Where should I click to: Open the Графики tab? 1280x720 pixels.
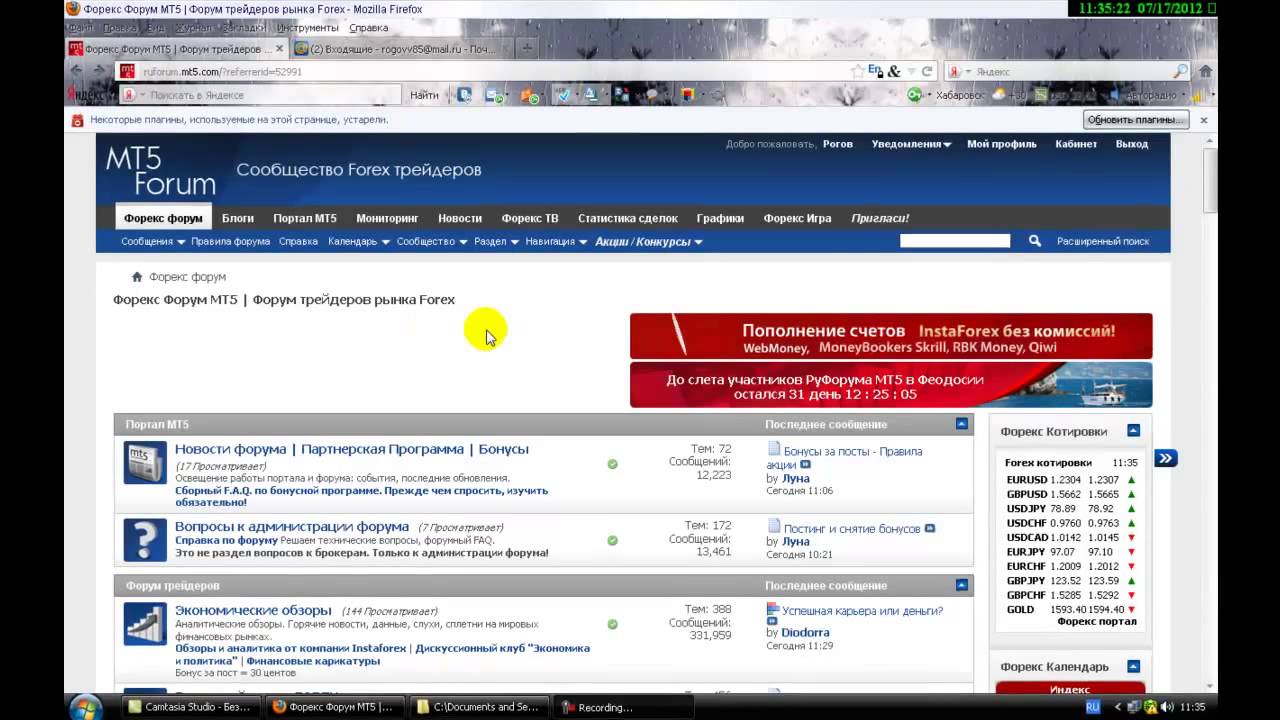(x=720, y=218)
